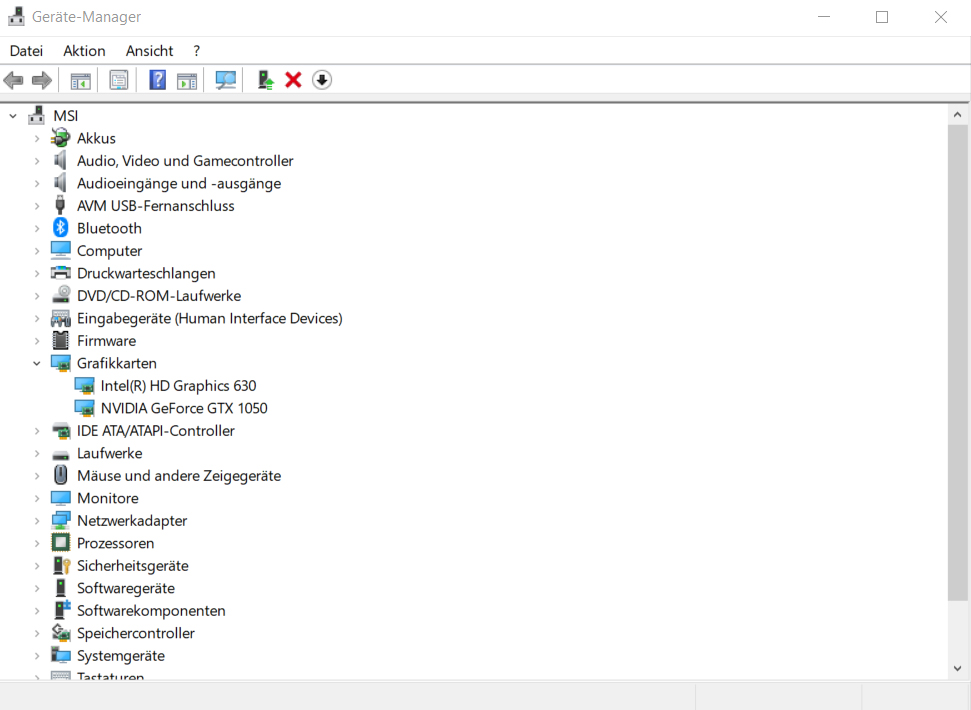Minimize the Geräte-Manager window
This screenshot has height=710, width=971.
click(824, 17)
